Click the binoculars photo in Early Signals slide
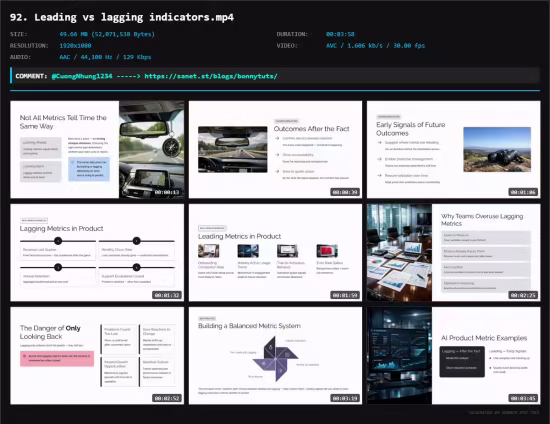Image resolution: width=550 pixels, height=424 pixels. (497, 149)
